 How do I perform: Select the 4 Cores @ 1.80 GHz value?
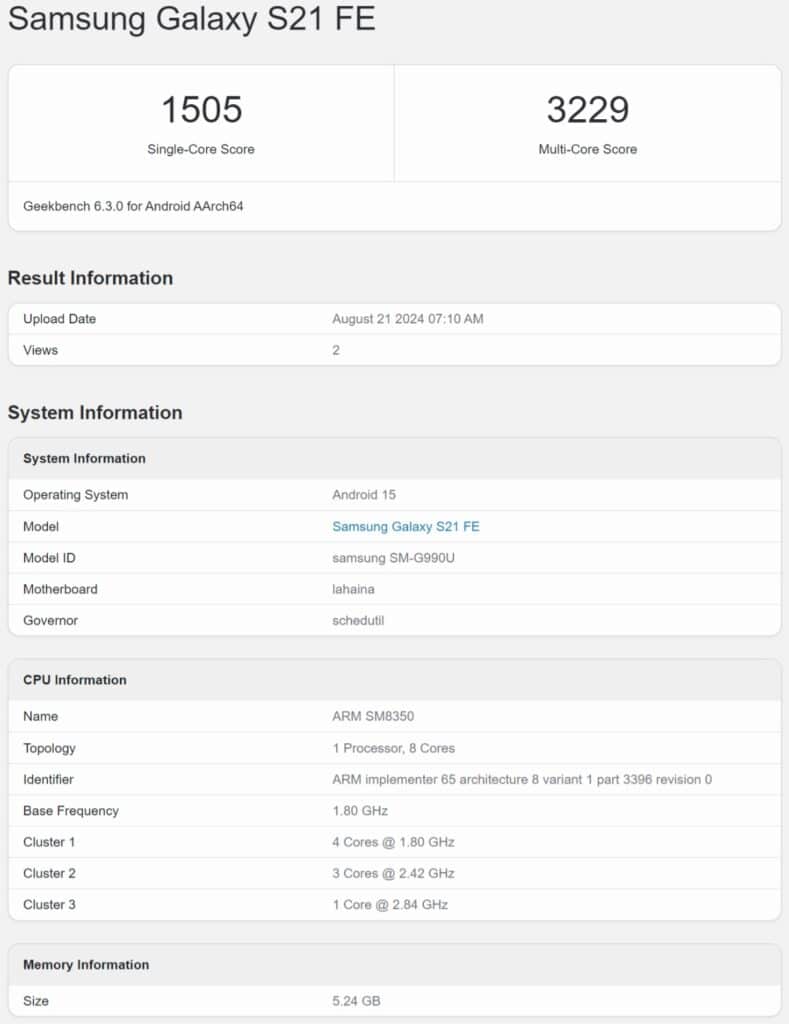[x=393, y=842]
